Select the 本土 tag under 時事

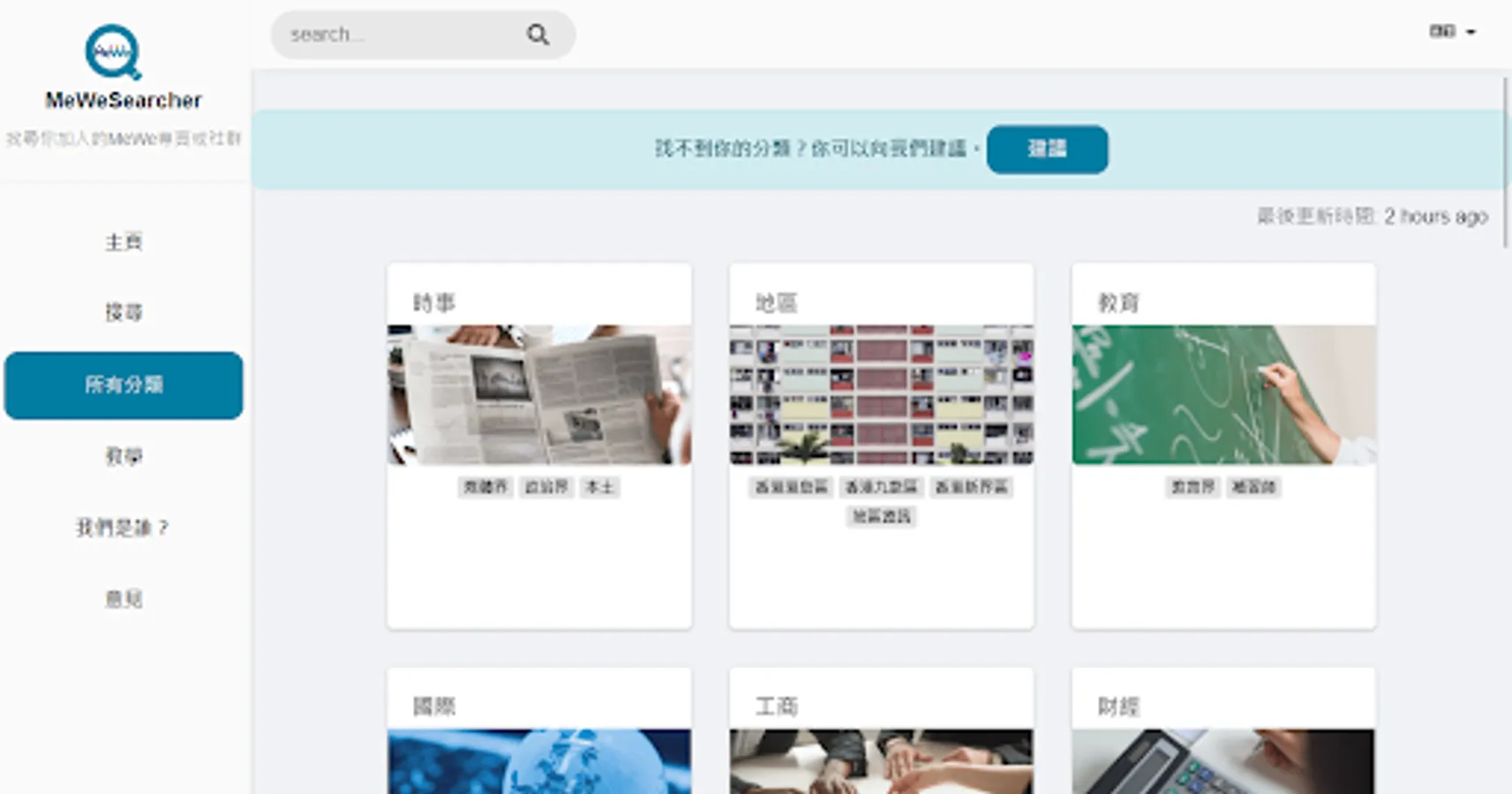click(x=600, y=487)
